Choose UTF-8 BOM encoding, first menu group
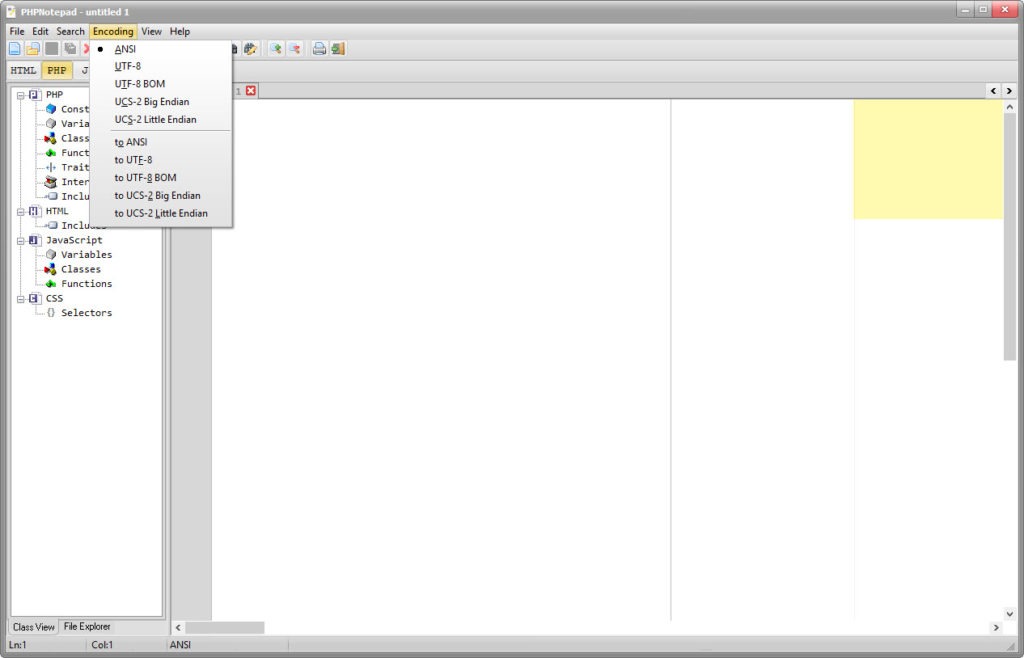Screen dimensions: 1024x658 pyautogui.click(x=161, y=84)
